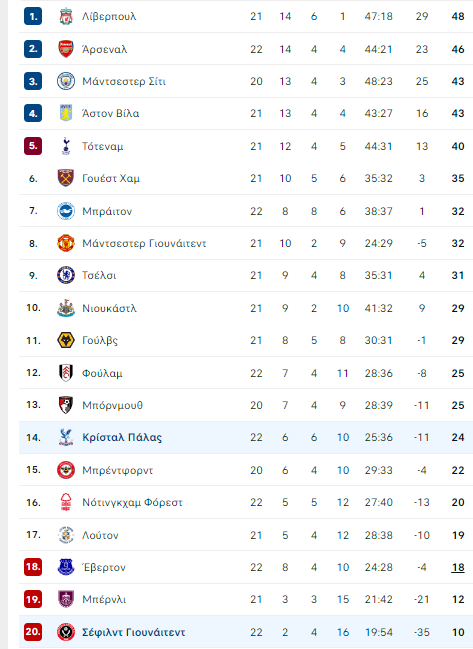473x649 pixels.
Task: Open the Άστον Βίλα team link
Action: tap(110, 113)
